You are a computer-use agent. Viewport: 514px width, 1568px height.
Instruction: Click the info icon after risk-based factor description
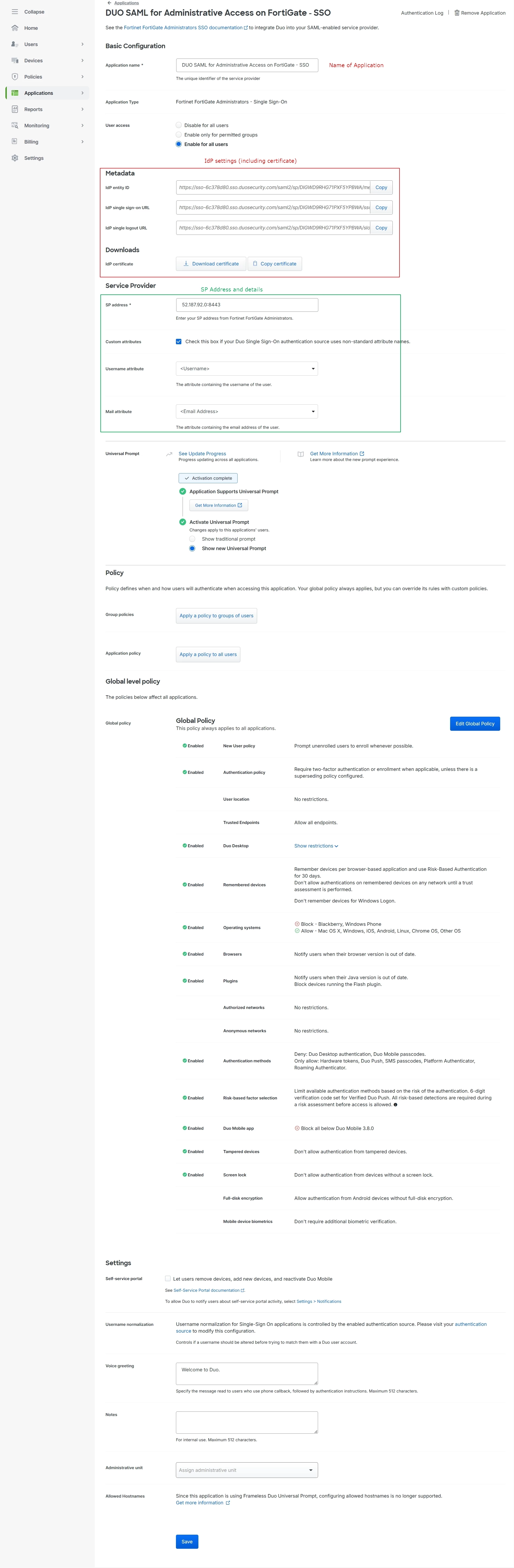coord(395,1105)
